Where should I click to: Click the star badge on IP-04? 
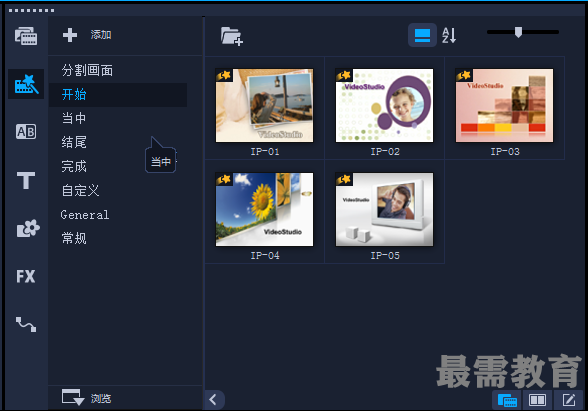(x=224, y=179)
